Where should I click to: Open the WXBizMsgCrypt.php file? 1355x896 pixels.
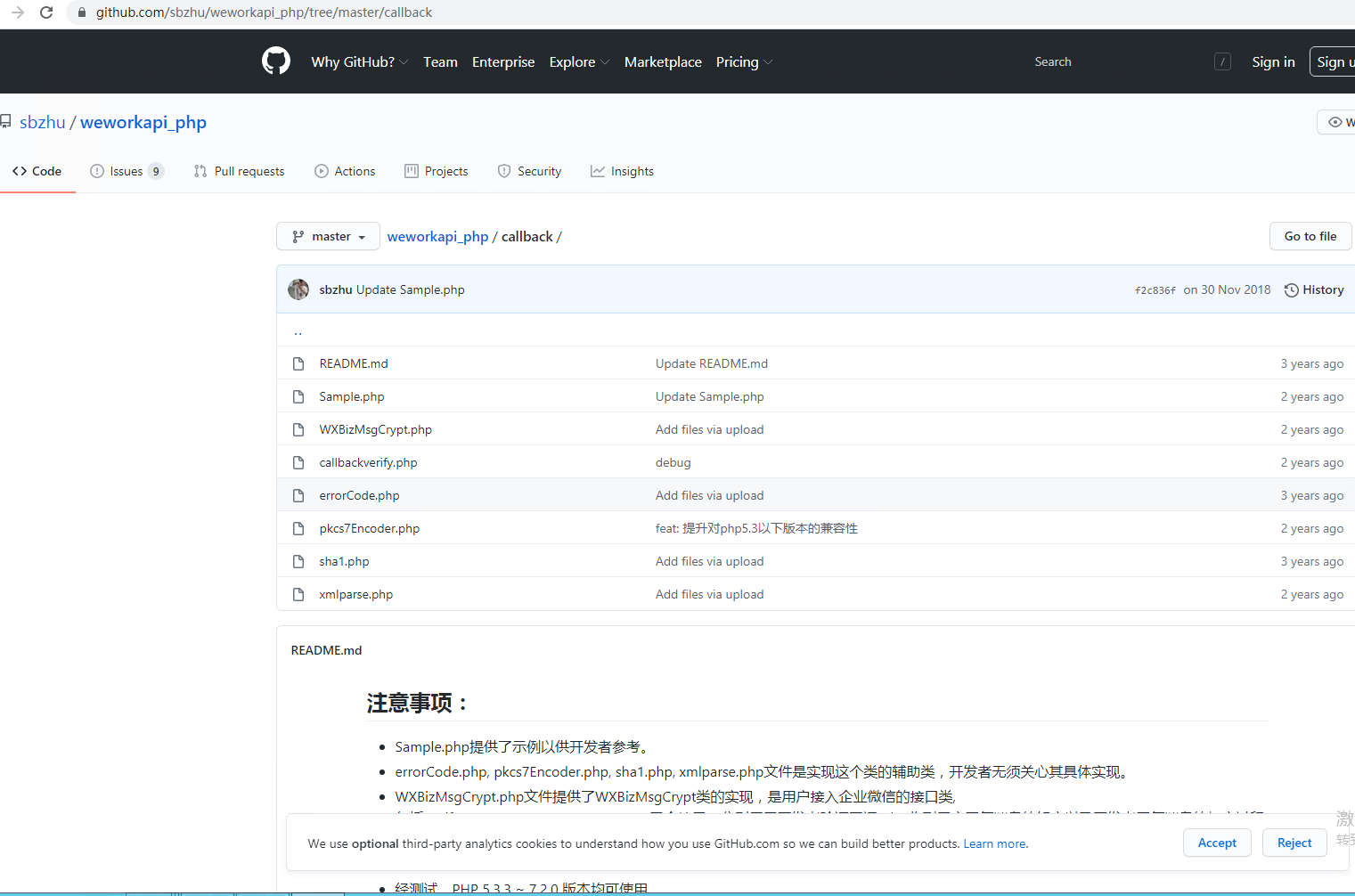[x=376, y=429]
